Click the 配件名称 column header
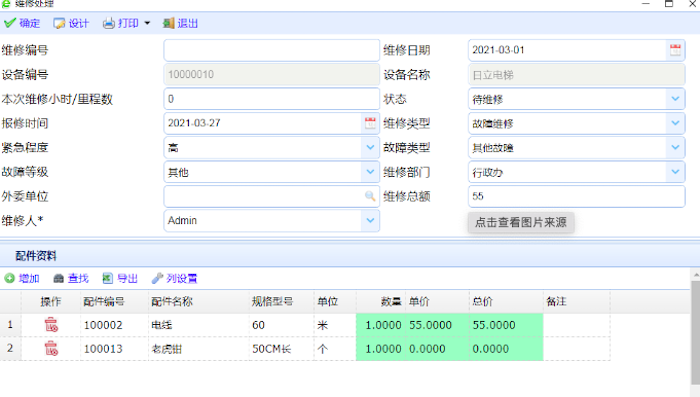This screenshot has height=397, width=700. 199,302
